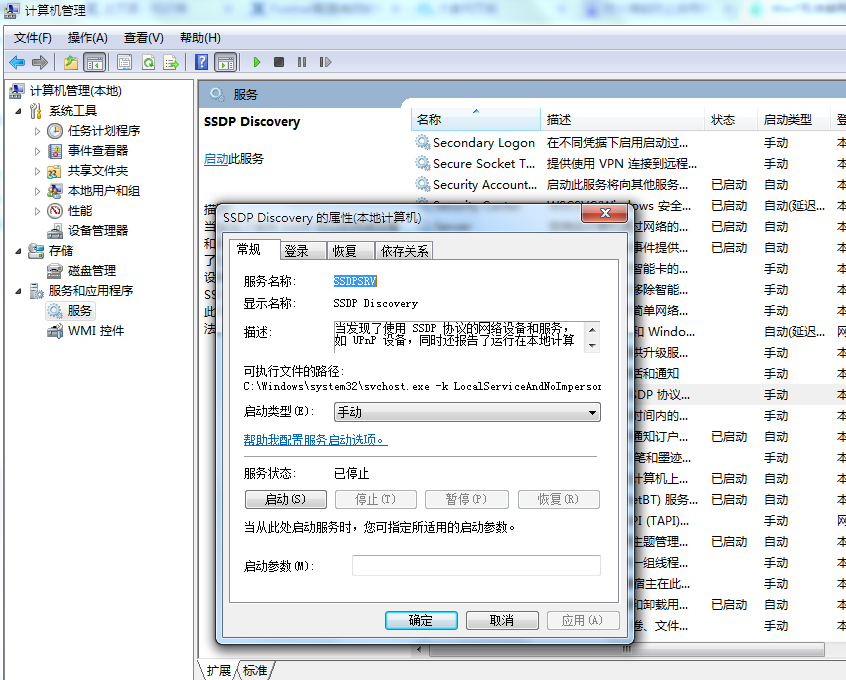The height and width of the screenshot is (680, 846).
Task: Click the blue Back arrow in toolbar
Action: (x=17, y=62)
